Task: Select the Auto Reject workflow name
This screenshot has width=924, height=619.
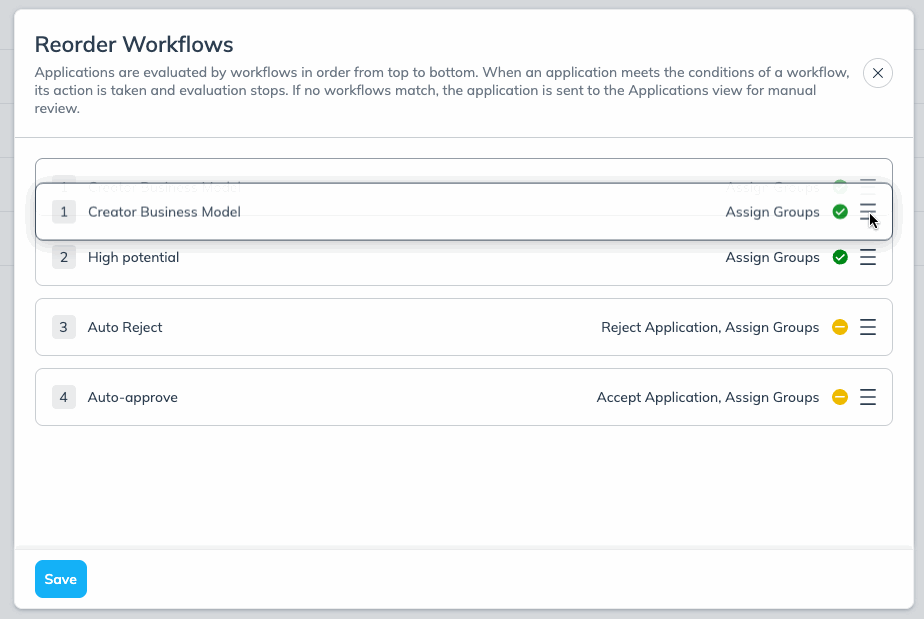Action: pyautogui.click(x=125, y=327)
